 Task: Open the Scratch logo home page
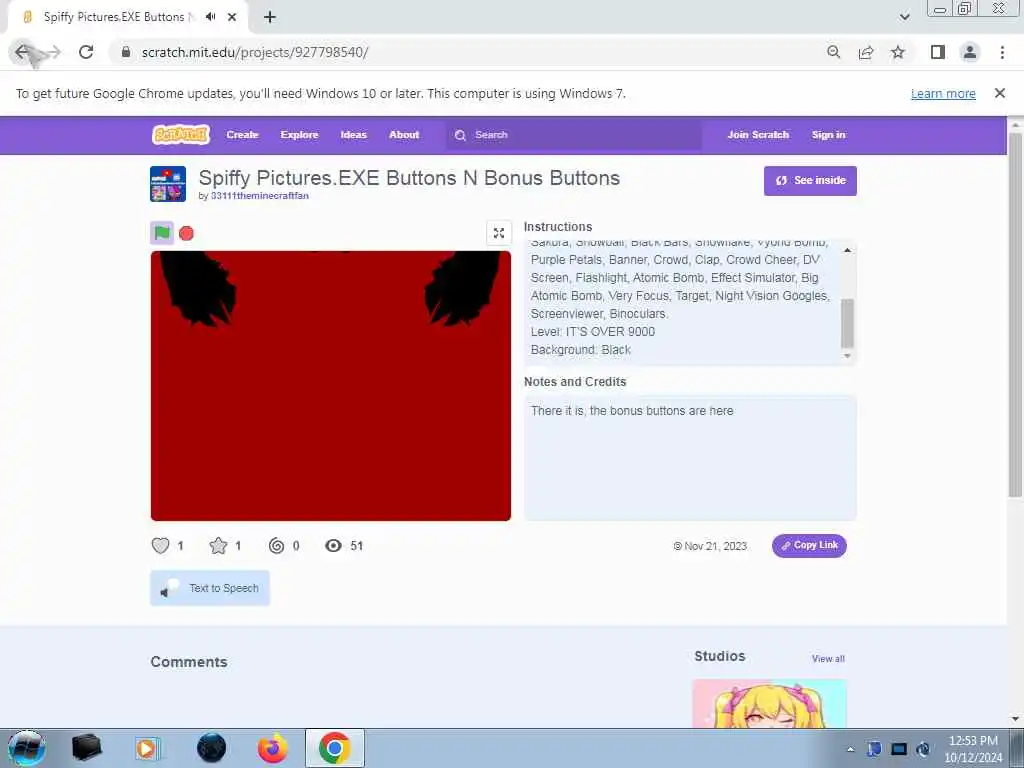(x=181, y=135)
